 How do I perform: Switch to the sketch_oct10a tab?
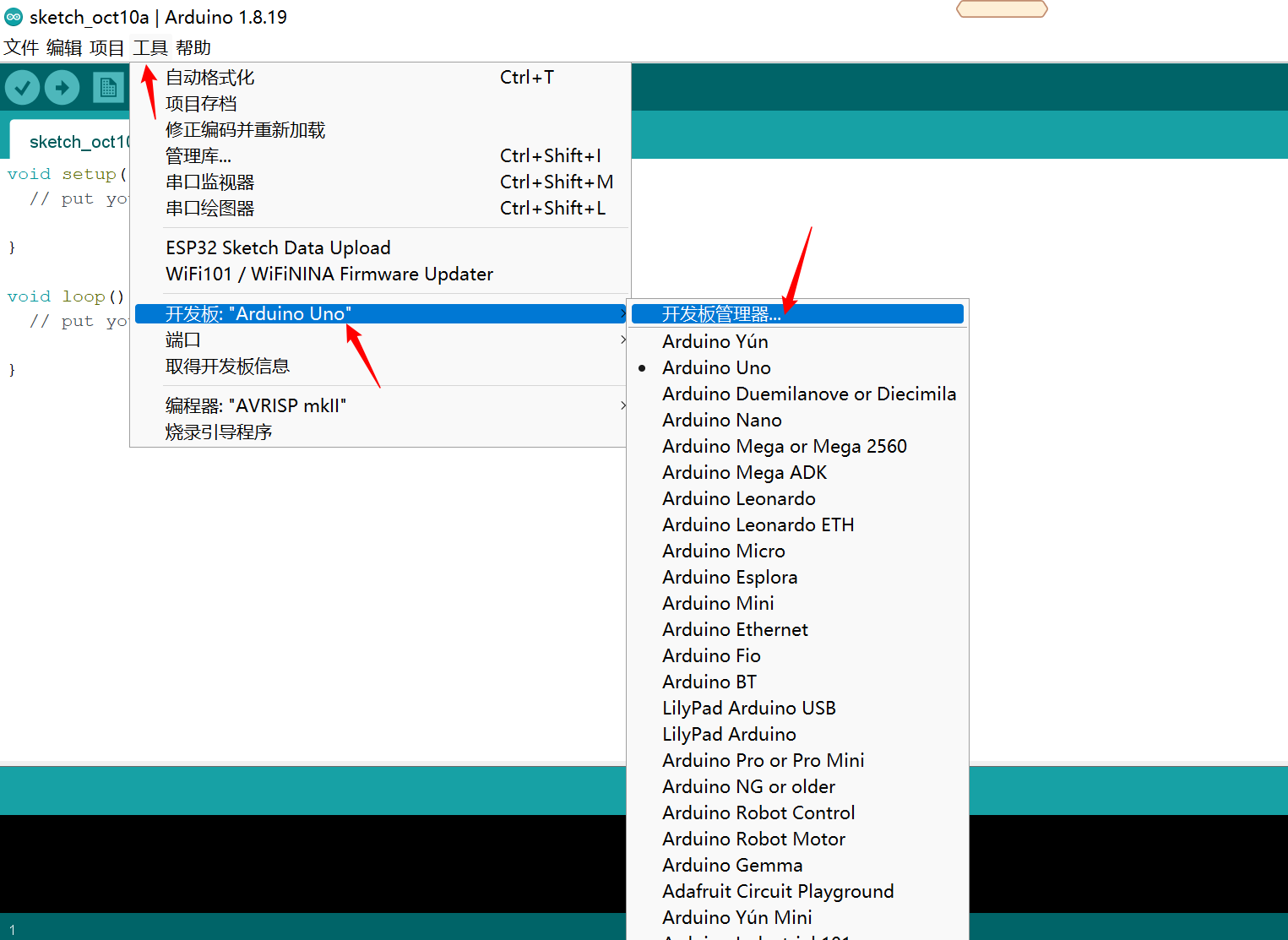69,141
